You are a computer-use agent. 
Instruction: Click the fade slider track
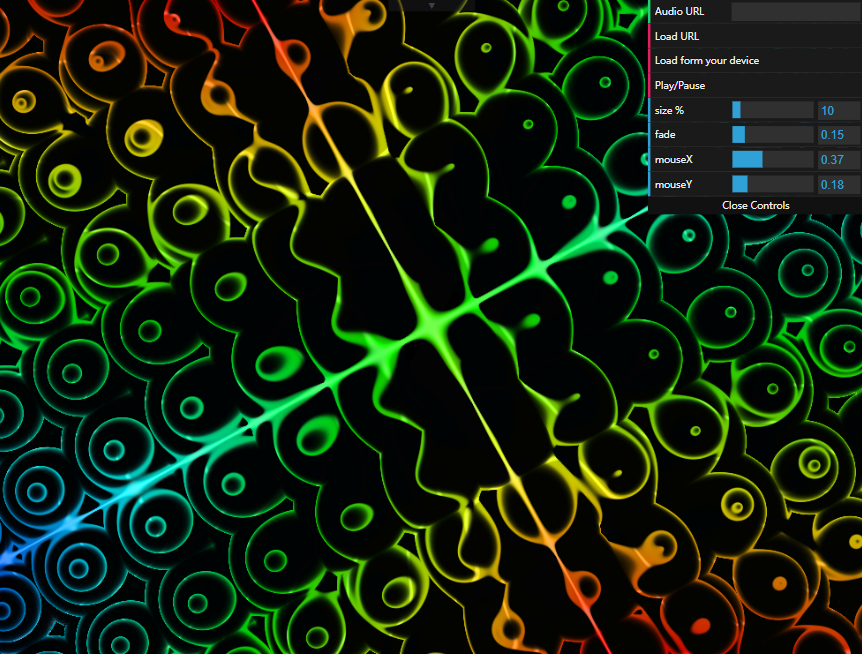point(772,135)
